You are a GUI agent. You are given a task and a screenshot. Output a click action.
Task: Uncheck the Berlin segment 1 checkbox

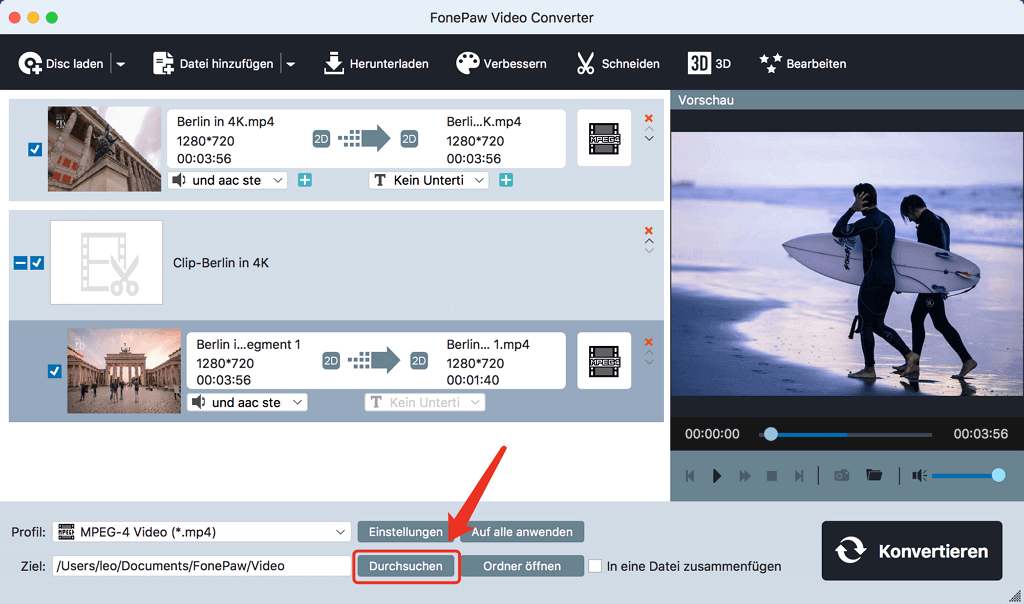[55, 371]
